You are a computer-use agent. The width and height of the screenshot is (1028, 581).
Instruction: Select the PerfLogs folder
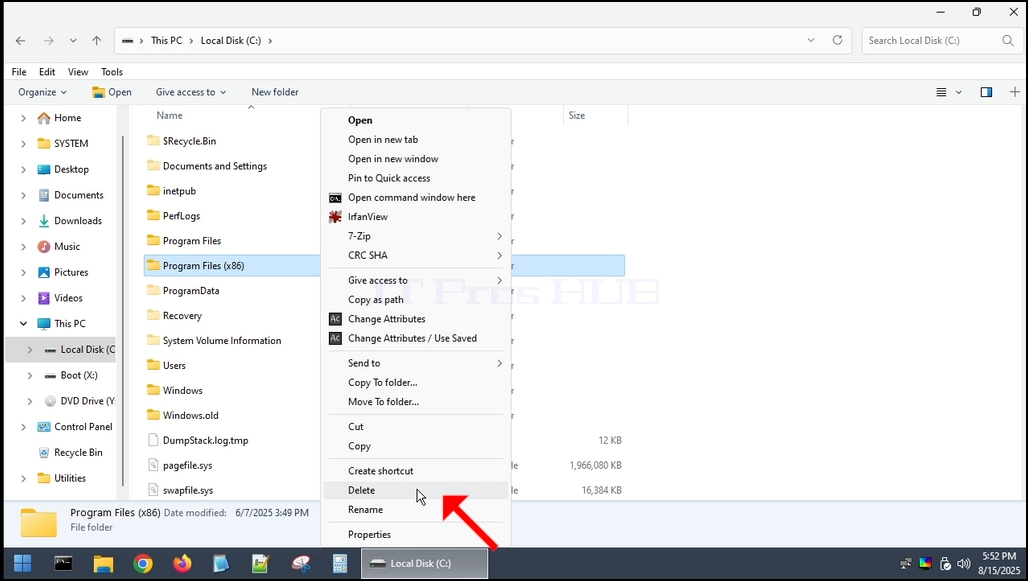181,216
